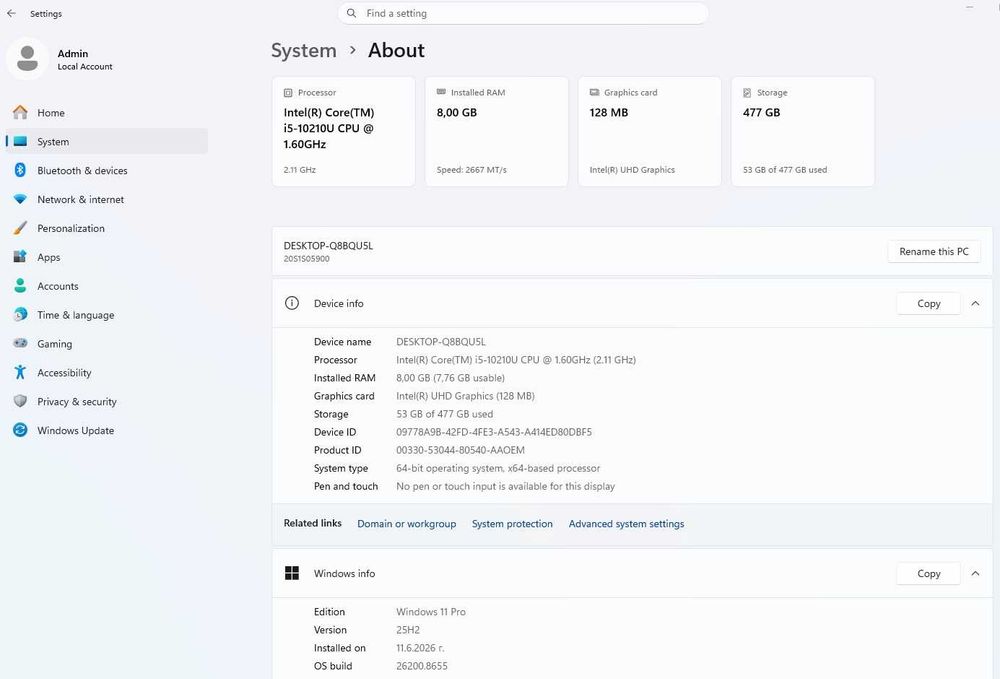
Task: Click the Admin user avatar picture
Action: coord(27,59)
